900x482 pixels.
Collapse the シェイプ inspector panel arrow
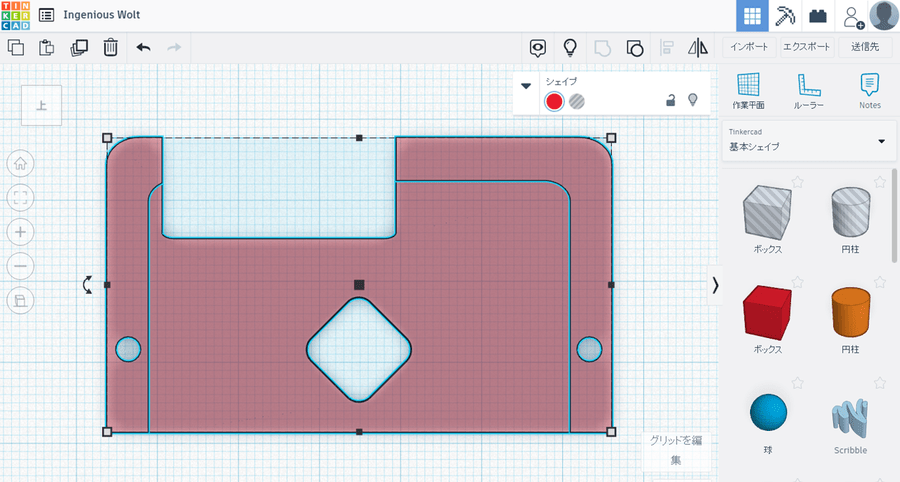pos(526,86)
